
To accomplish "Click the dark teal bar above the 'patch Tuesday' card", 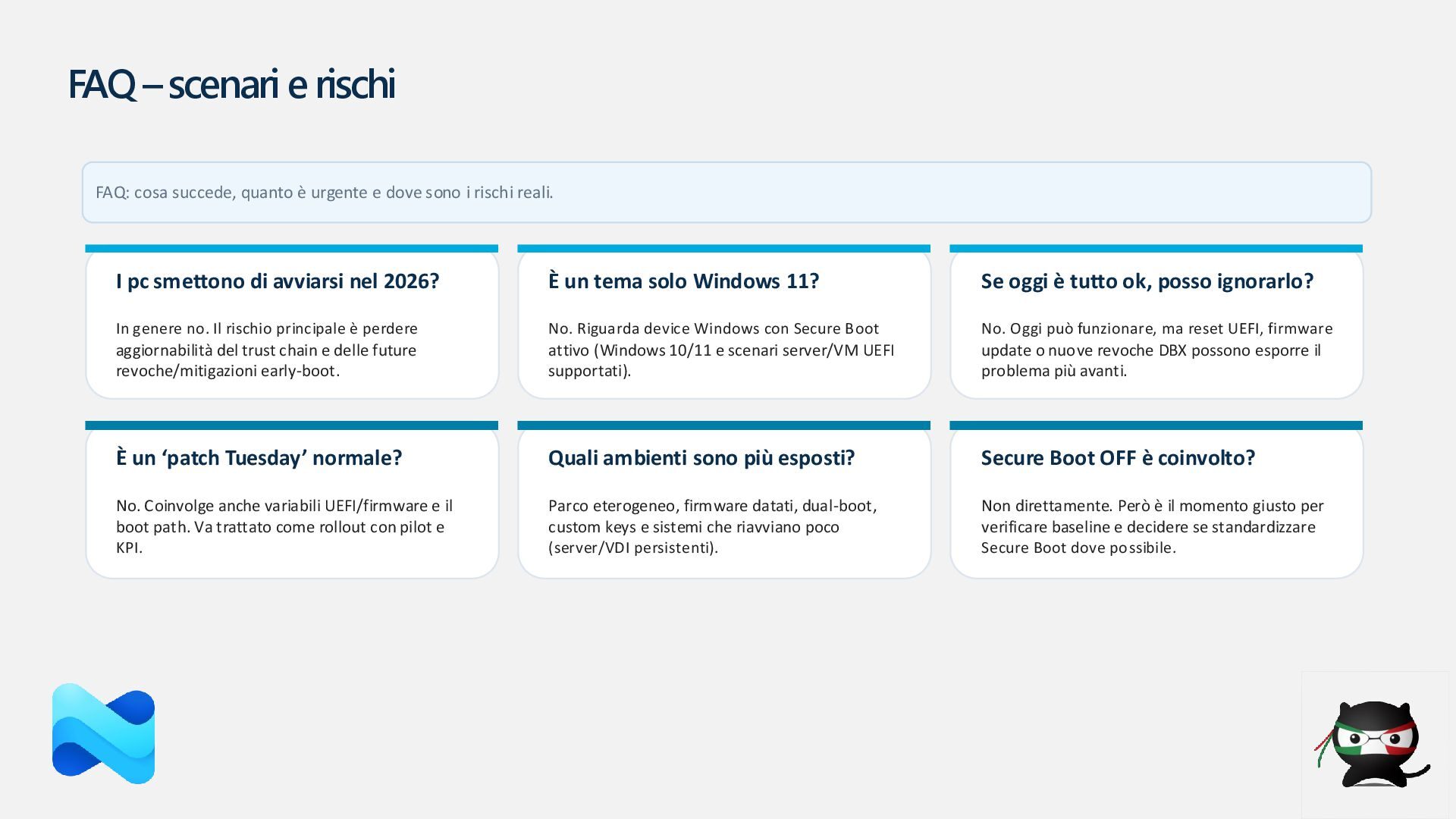I will click(291, 425).
